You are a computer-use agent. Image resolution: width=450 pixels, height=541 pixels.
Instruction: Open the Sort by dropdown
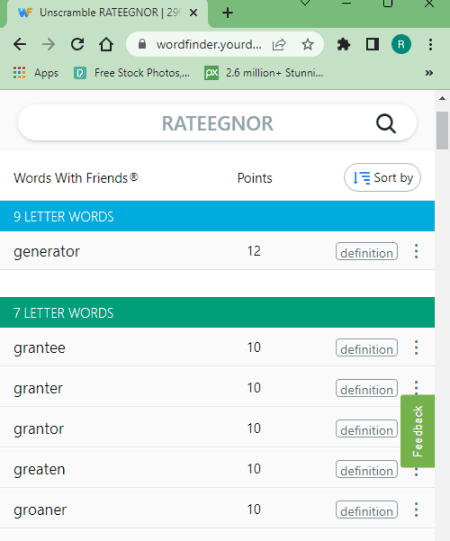click(x=382, y=178)
